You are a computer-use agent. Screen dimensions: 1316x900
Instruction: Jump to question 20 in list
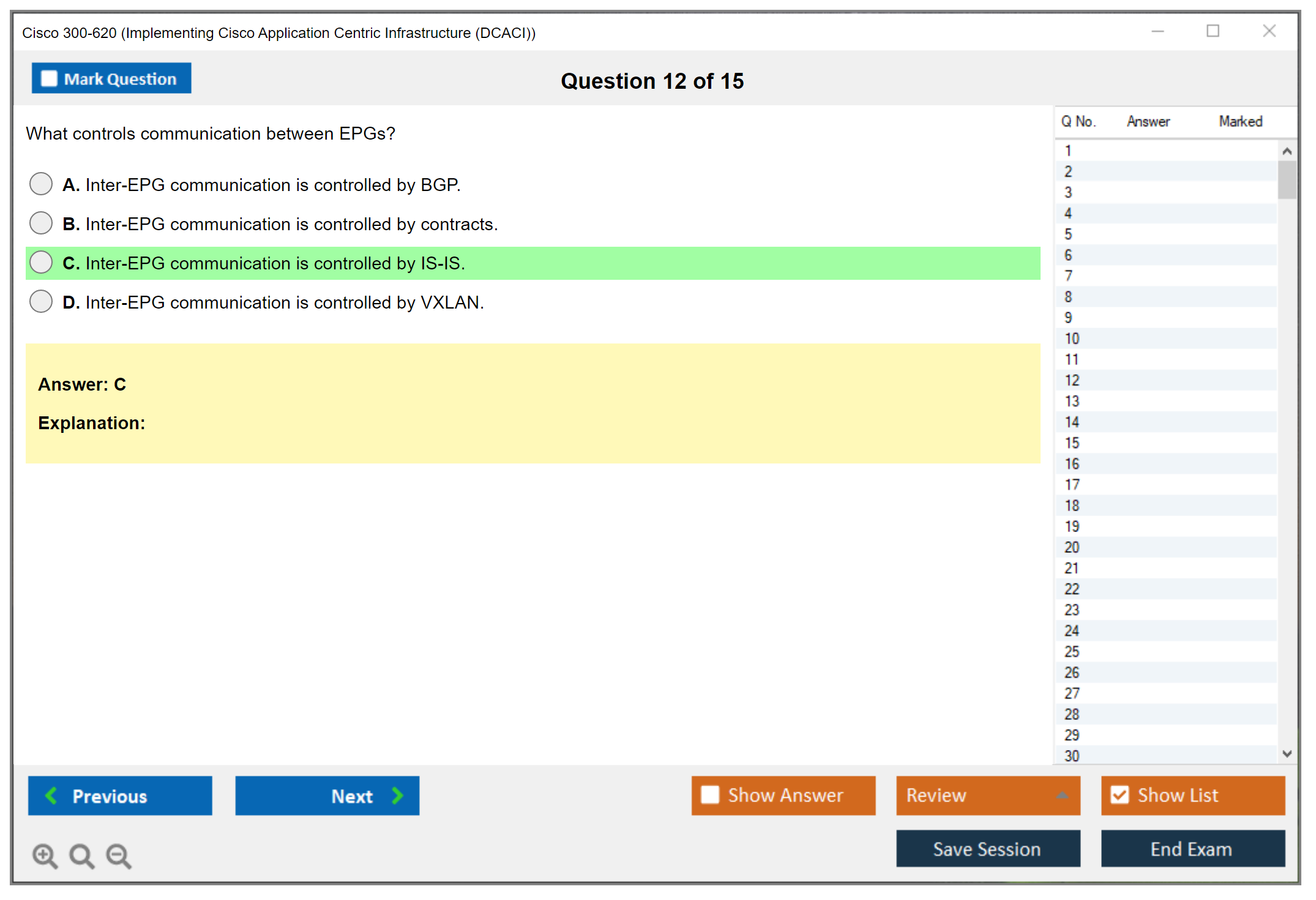pos(1072,547)
